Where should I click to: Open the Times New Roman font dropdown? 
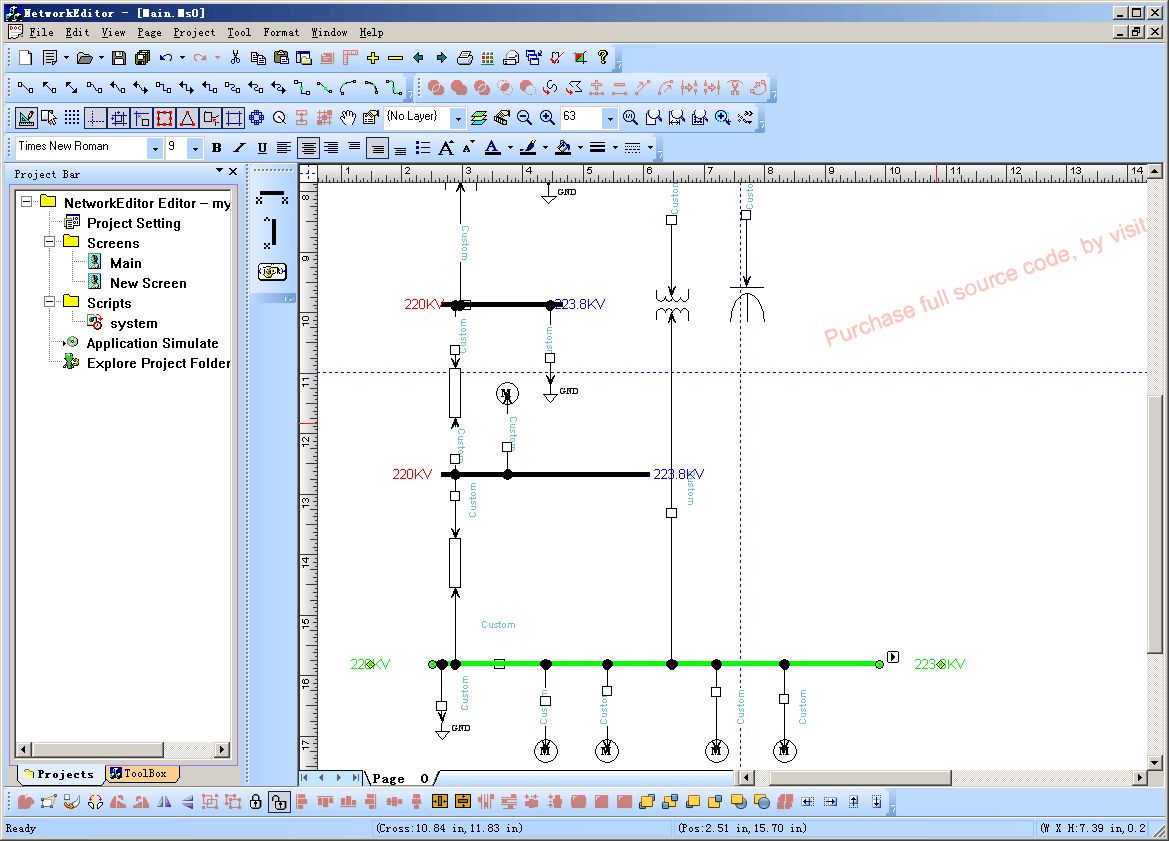(x=154, y=148)
